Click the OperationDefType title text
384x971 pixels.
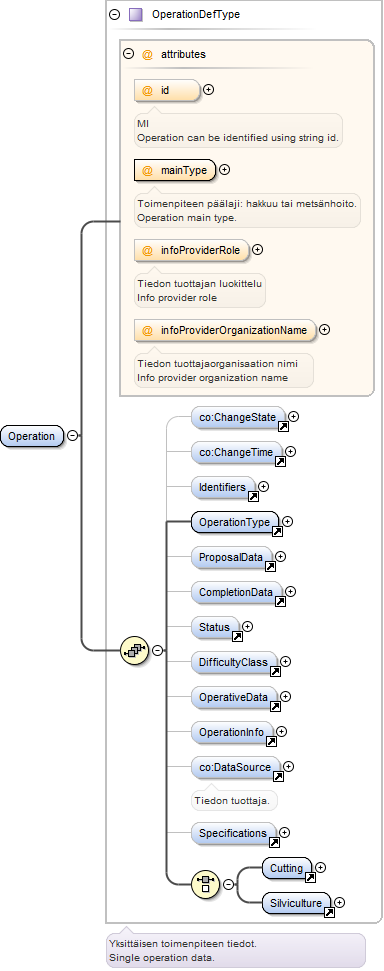(x=196, y=14)
